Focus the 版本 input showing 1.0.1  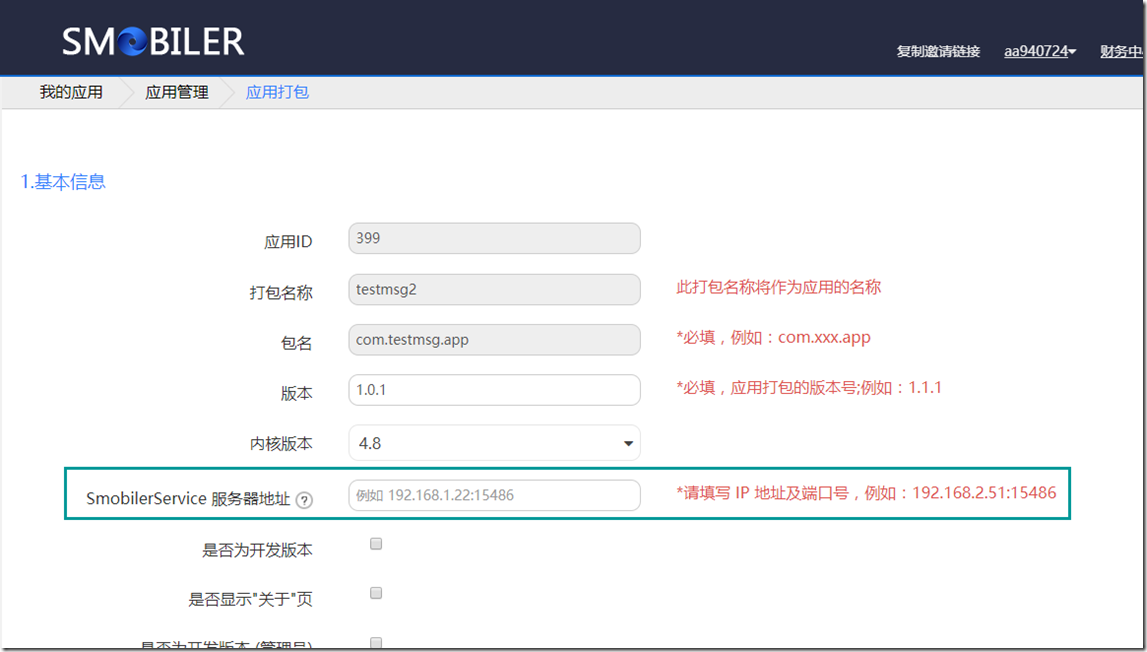point(494,390)
